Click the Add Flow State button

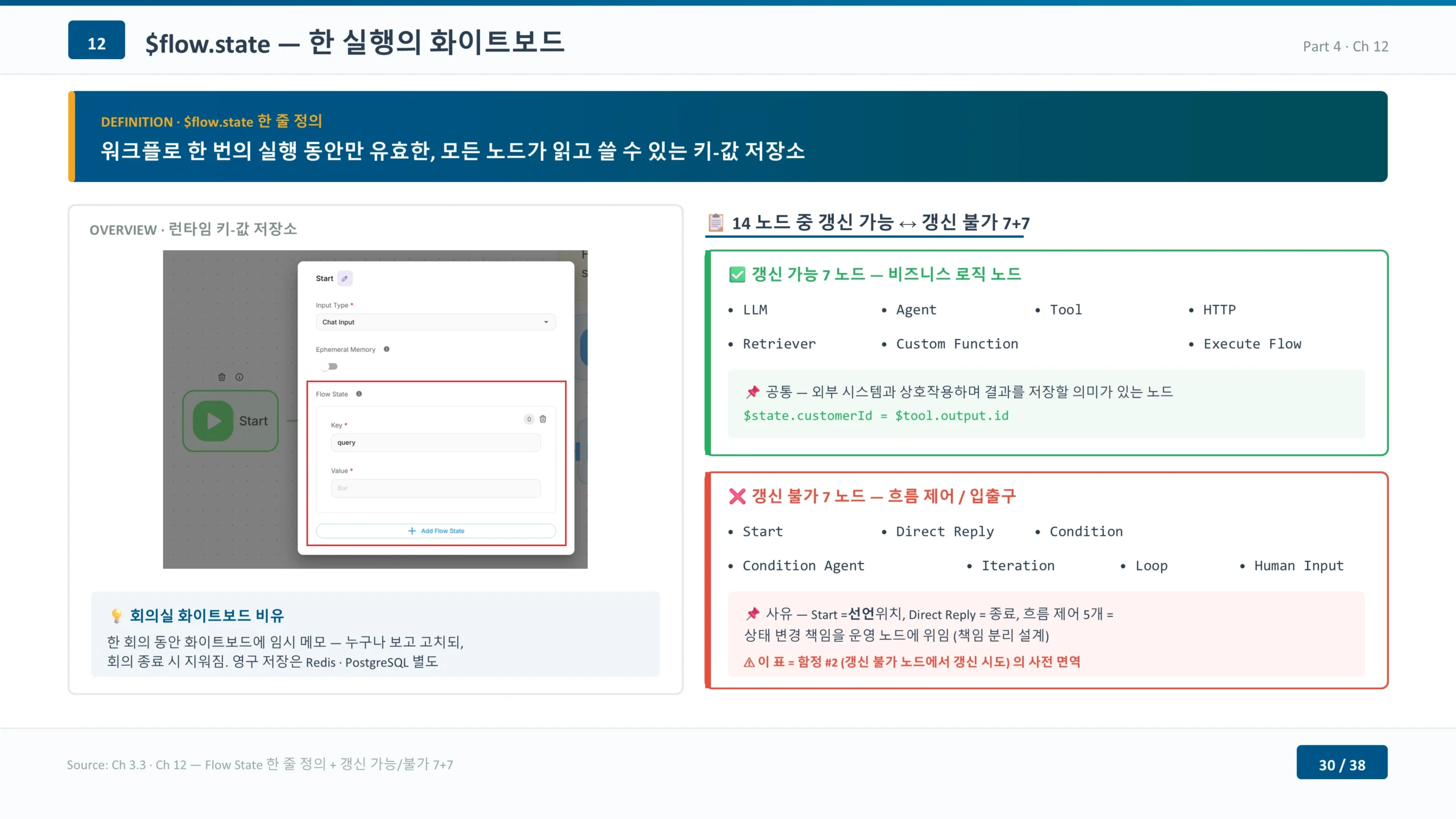coord(436,531)
